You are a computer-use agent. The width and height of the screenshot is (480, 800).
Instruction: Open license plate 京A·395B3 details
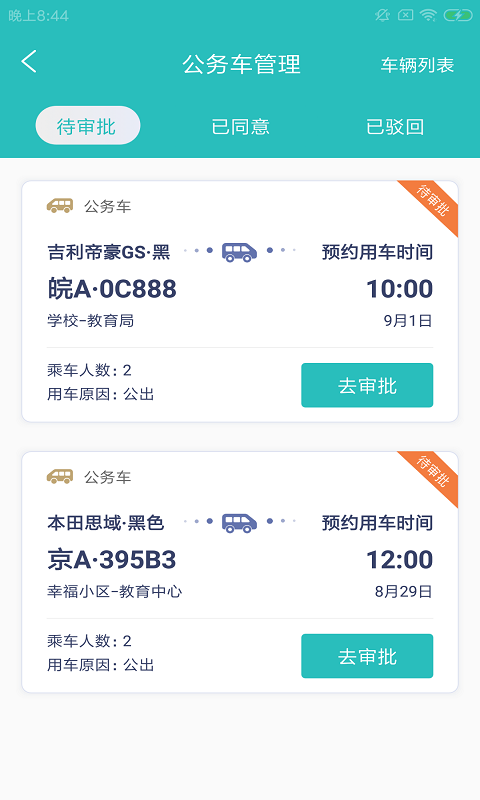[112, 560]
